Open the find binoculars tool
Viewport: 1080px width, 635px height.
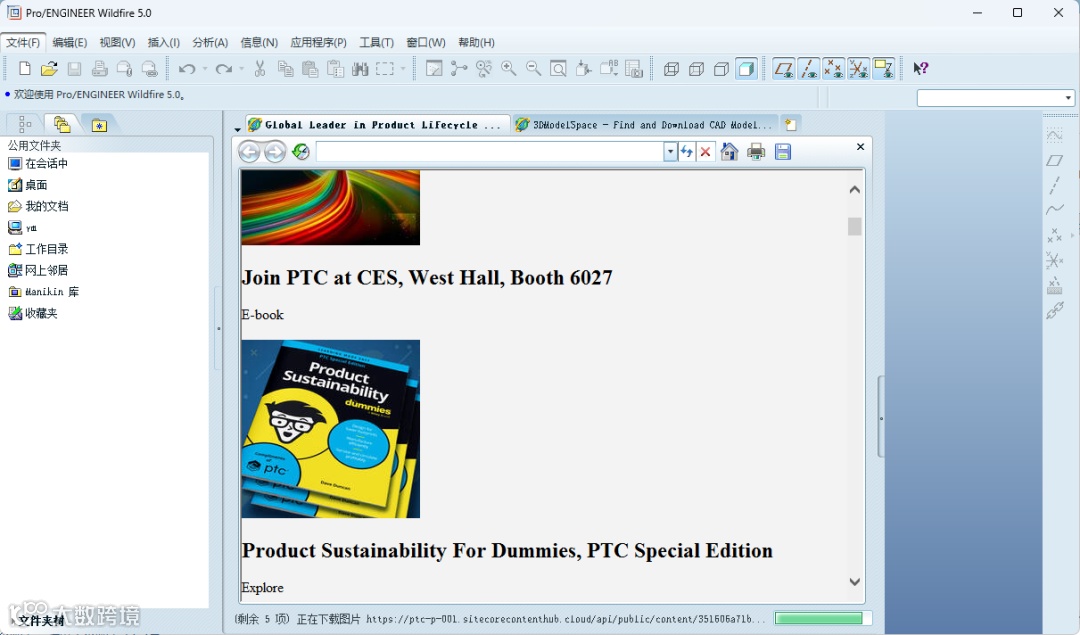[x=360, y=68]
